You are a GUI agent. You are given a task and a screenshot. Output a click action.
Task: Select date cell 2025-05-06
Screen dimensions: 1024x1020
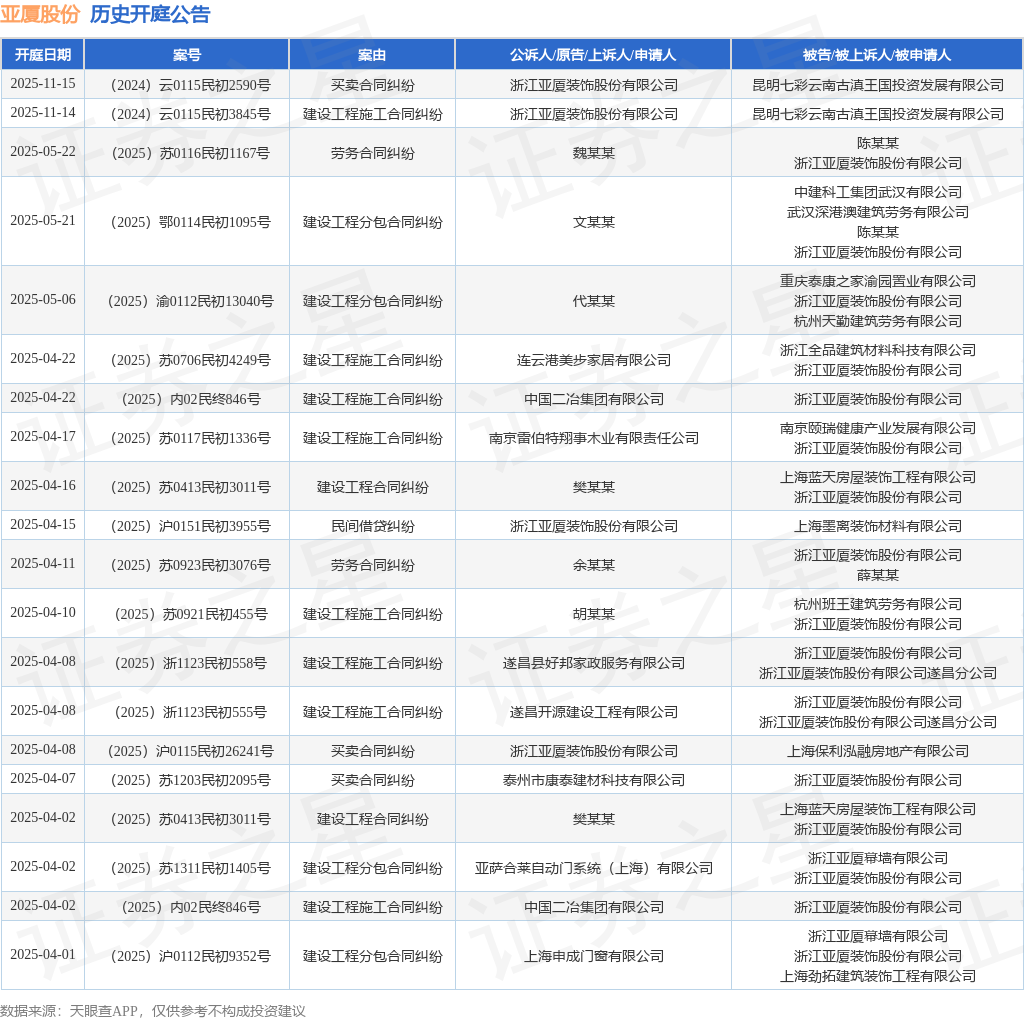coord(42,300)
